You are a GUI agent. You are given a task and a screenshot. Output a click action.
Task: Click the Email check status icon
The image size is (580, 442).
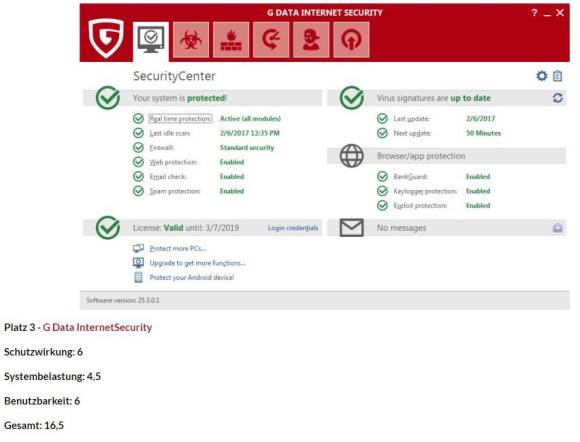click(138, 176)
